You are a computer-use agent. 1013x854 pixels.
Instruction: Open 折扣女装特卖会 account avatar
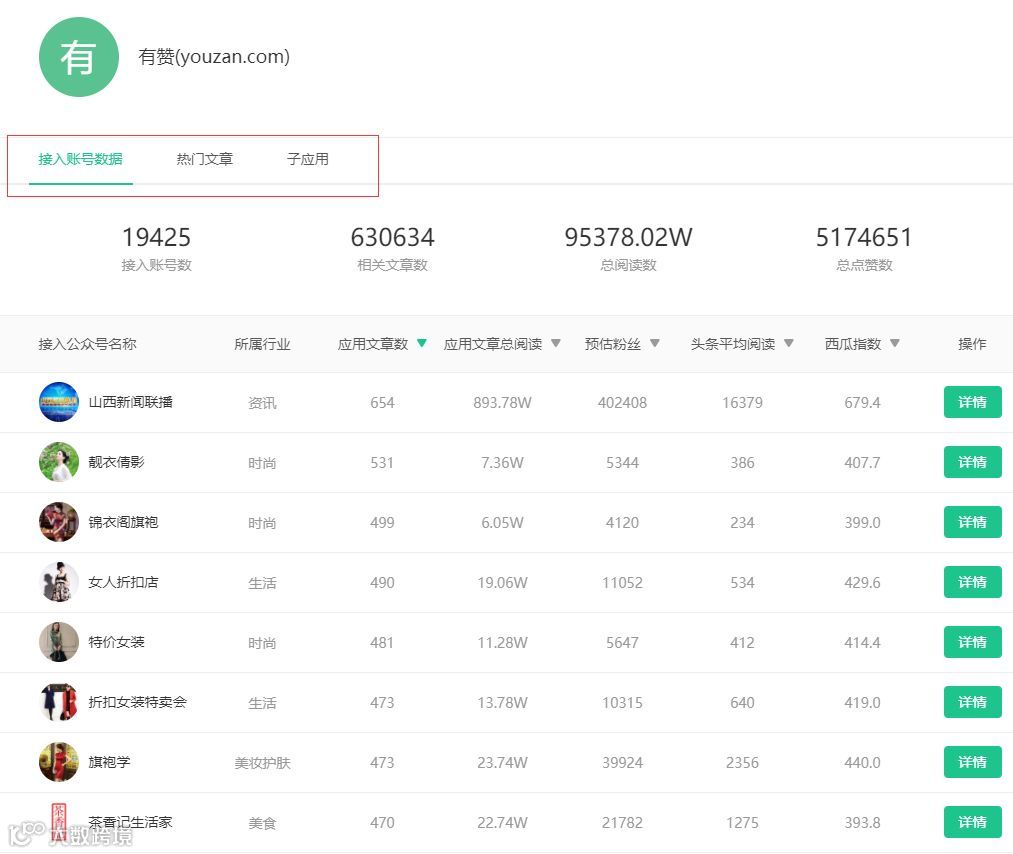tap(59, 702)
